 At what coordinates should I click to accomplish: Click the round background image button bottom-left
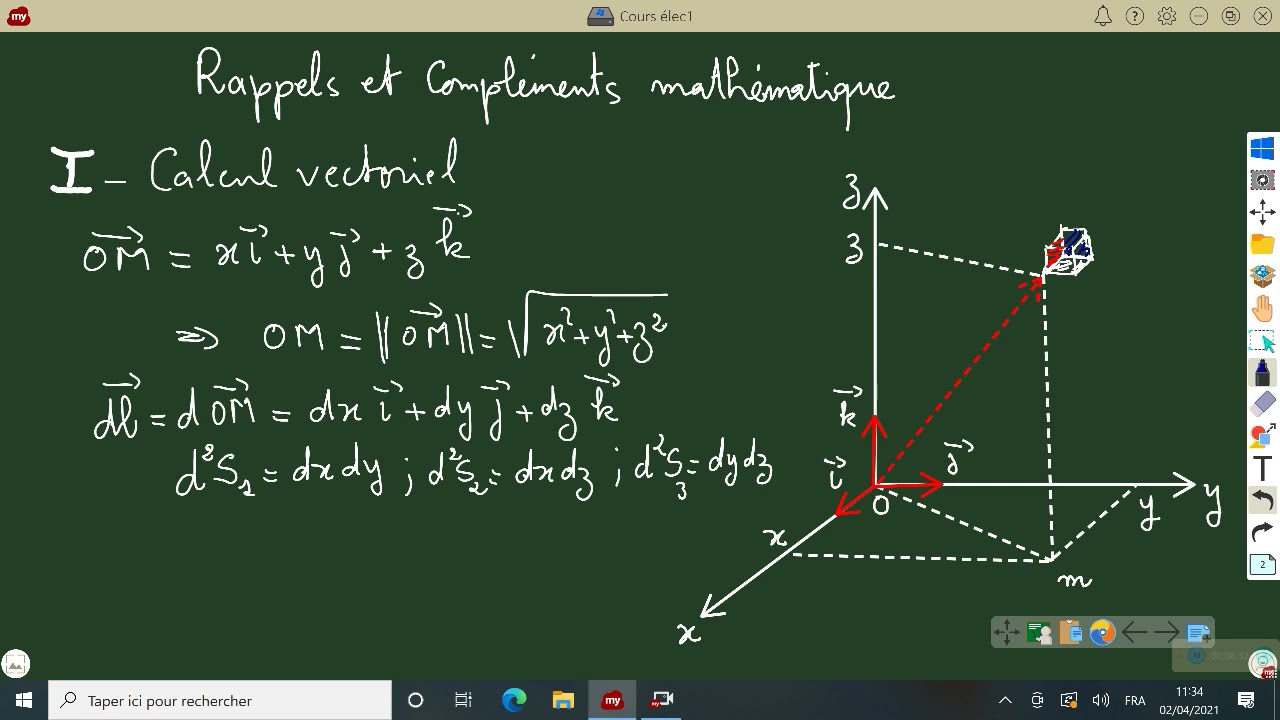coord(16,663)
